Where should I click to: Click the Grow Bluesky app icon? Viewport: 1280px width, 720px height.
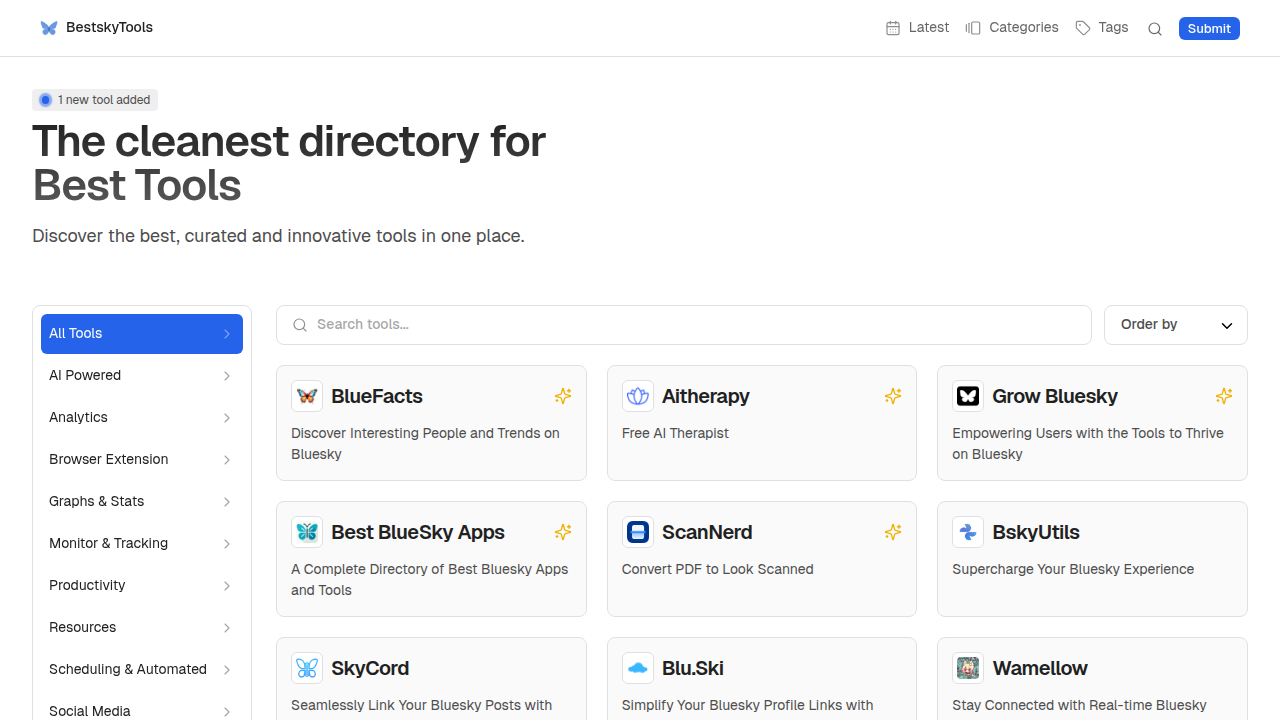[968, 396]
